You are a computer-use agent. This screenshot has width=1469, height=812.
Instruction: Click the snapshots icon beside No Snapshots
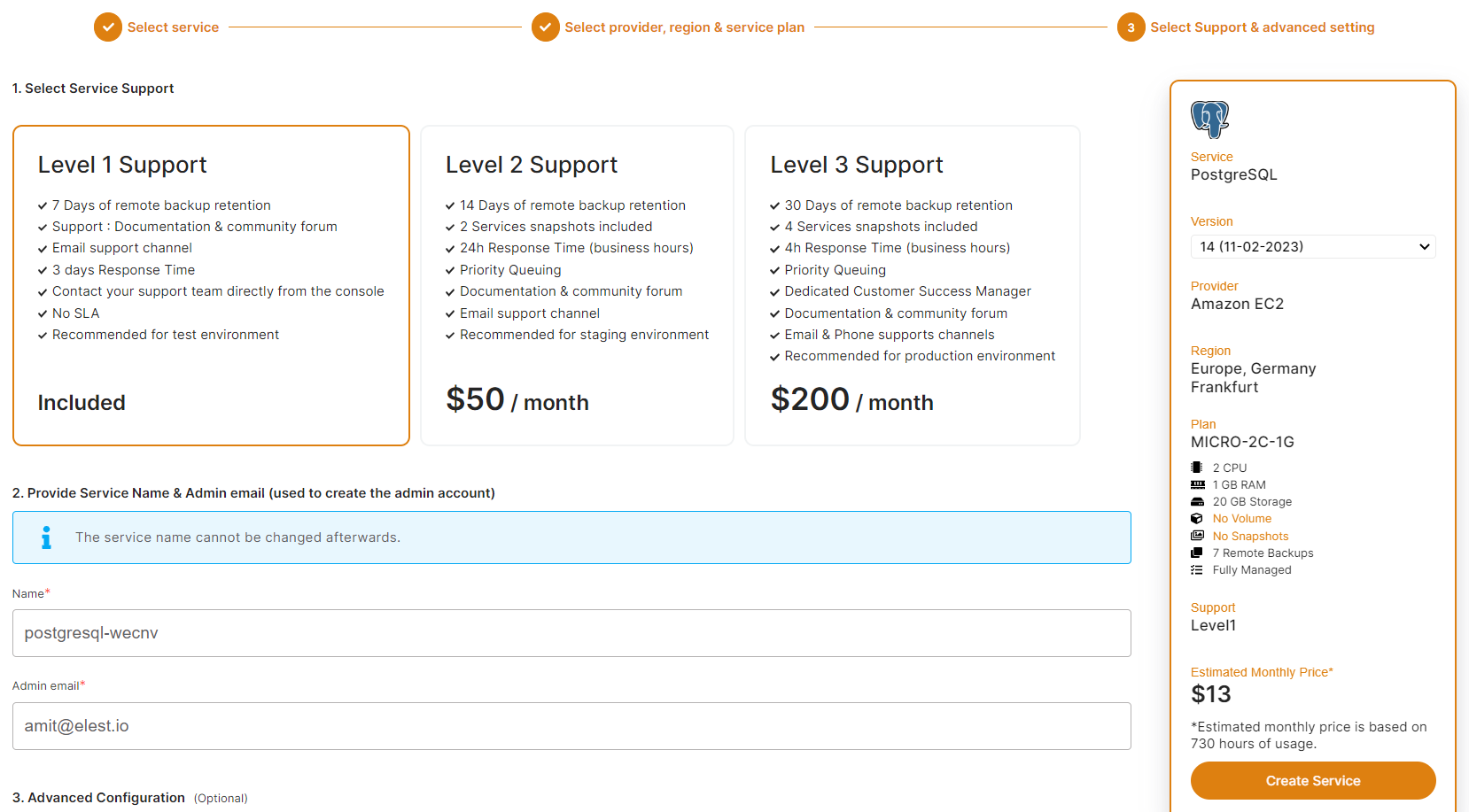pos(1197,536)
